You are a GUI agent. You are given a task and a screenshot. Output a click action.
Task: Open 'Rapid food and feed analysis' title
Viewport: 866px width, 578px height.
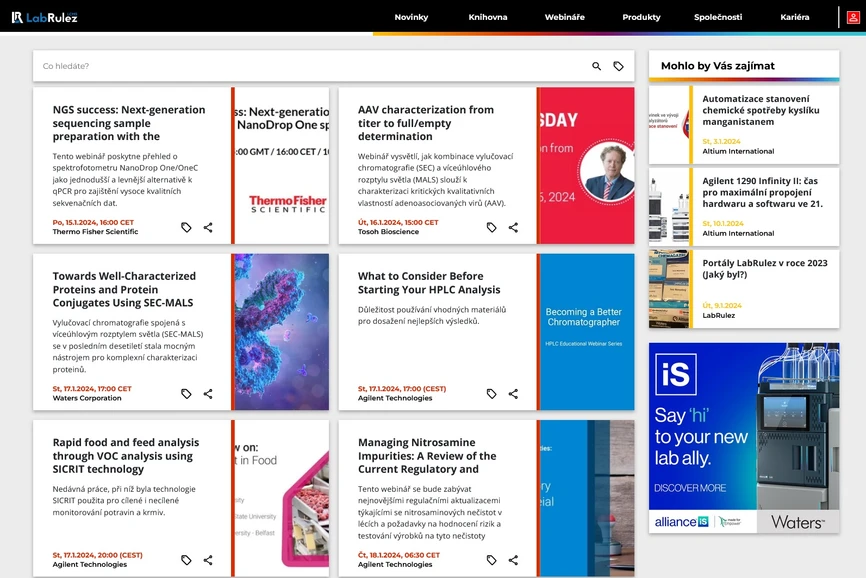pos(126,455)
